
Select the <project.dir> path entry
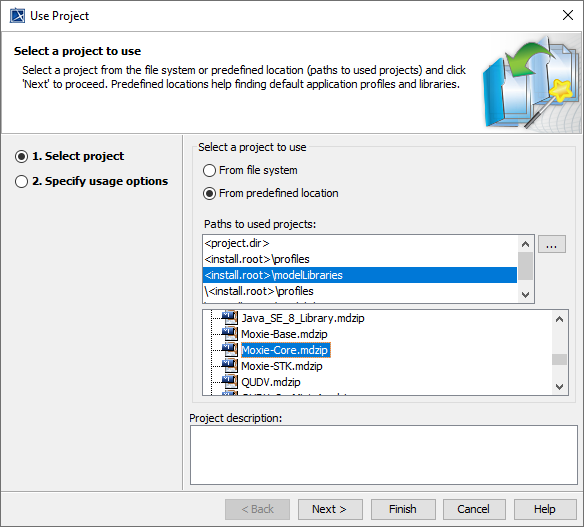click(360, 243)
